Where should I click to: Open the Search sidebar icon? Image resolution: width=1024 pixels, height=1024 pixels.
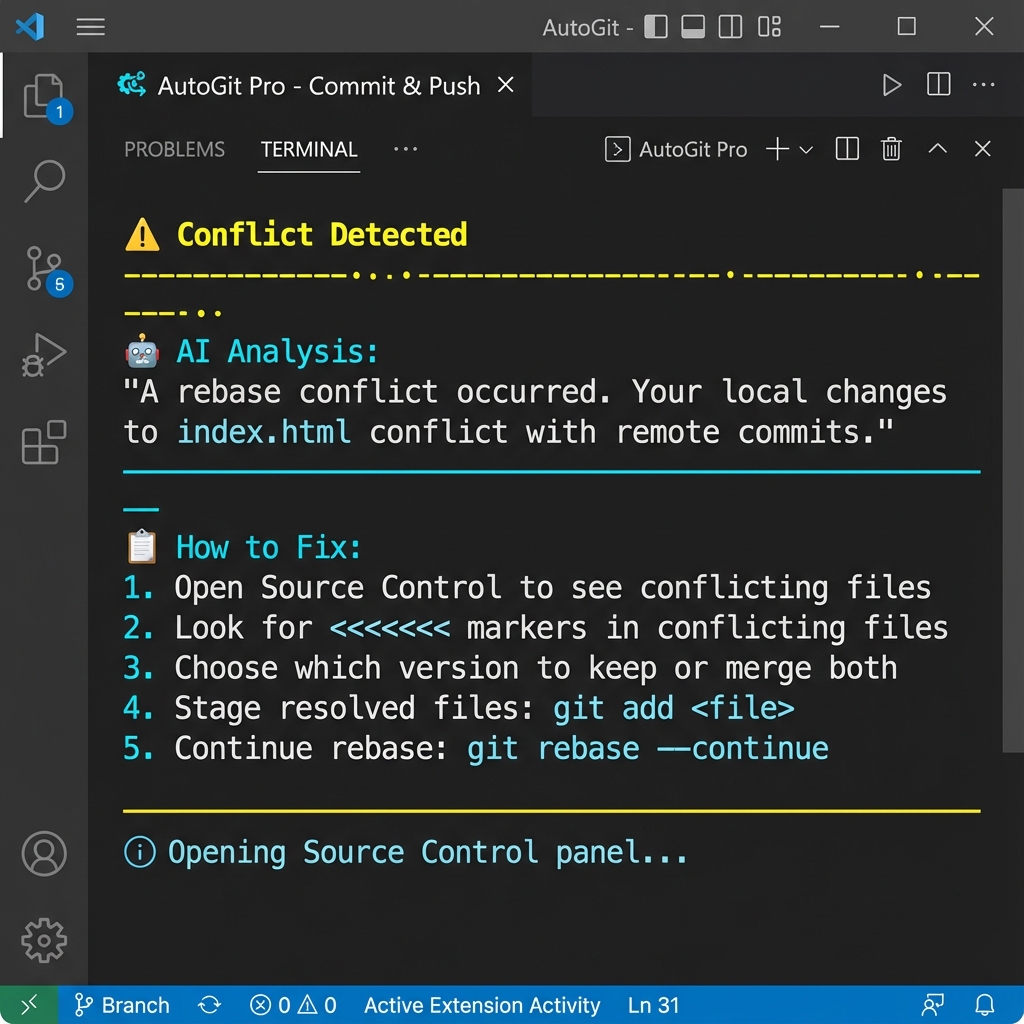click(44, 180)
